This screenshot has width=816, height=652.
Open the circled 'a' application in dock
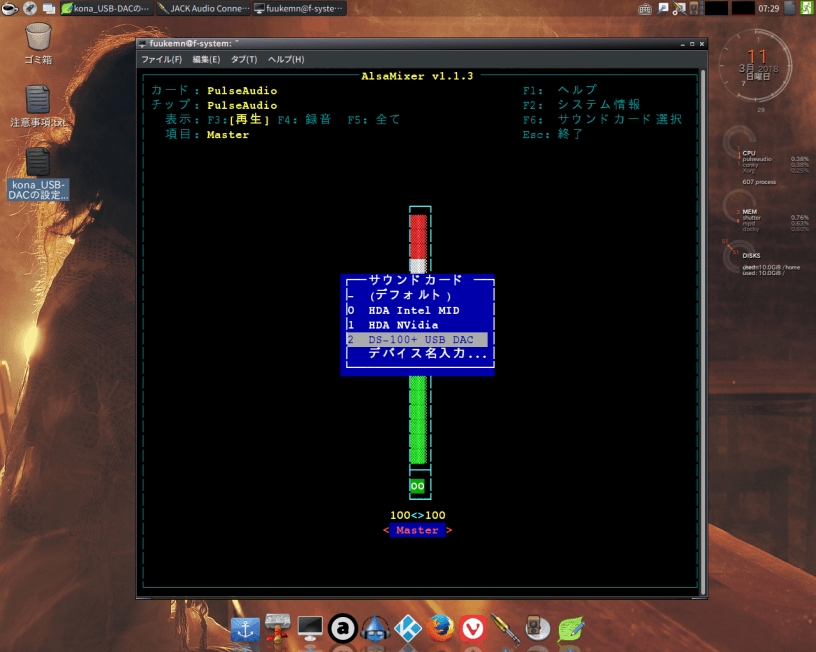coord(342,629)
